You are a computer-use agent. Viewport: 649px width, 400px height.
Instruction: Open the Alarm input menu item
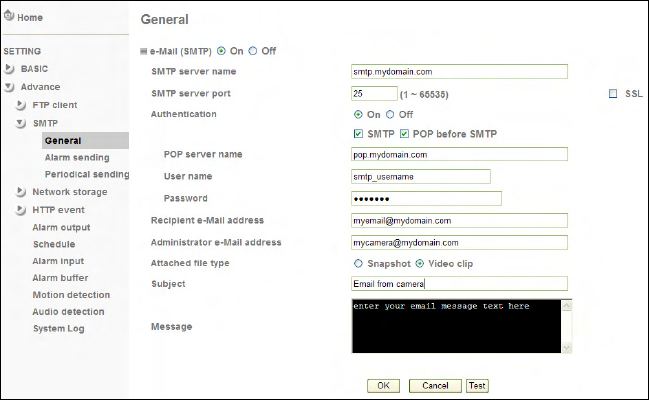tap(58, 261)
